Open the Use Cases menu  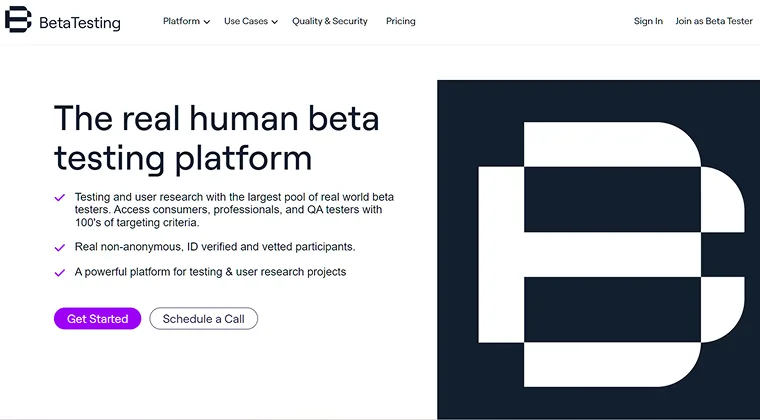pyautogui.click(x=246, y=21)
